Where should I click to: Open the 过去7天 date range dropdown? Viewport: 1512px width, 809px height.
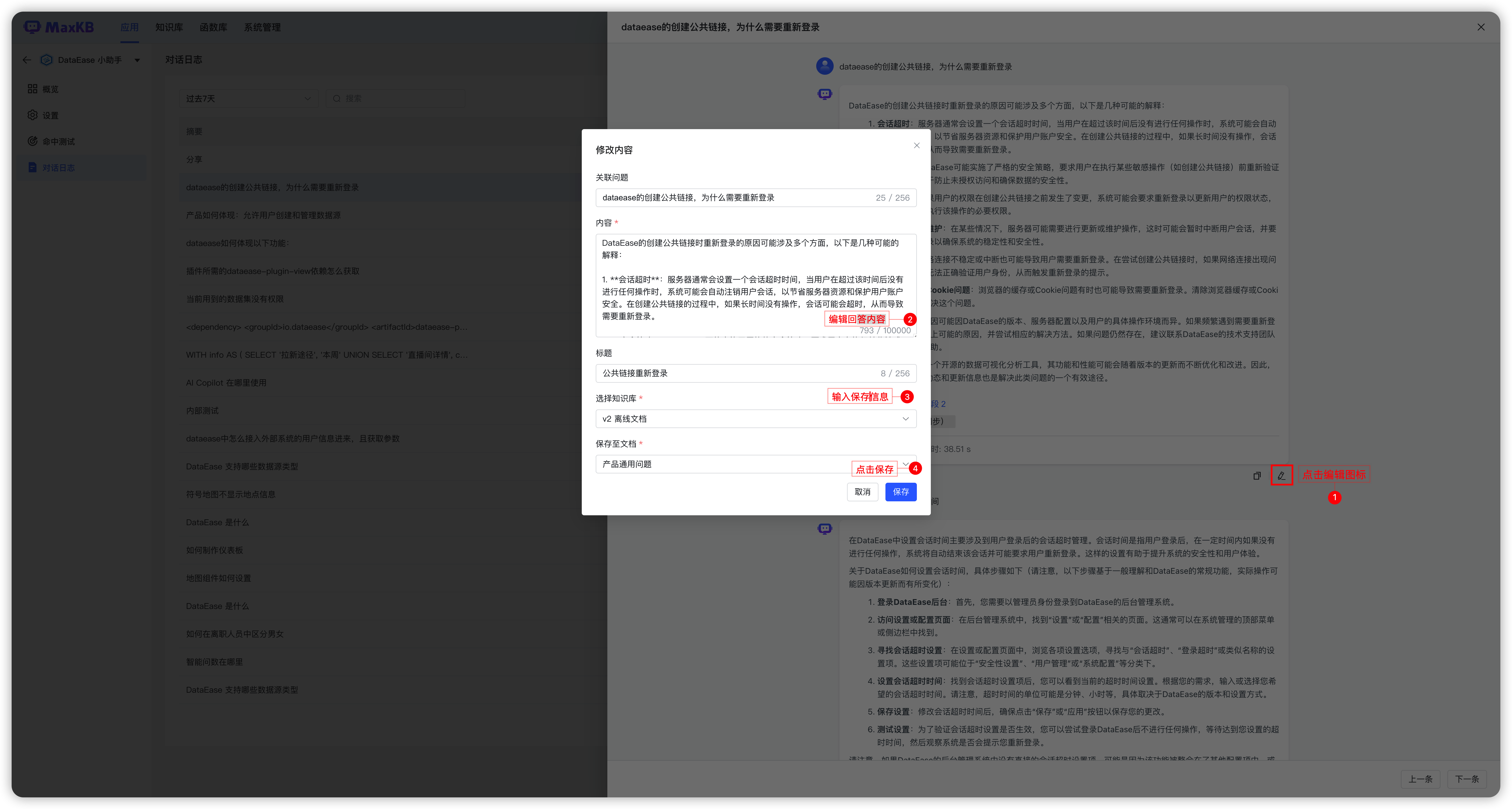(x=248, y=99)
